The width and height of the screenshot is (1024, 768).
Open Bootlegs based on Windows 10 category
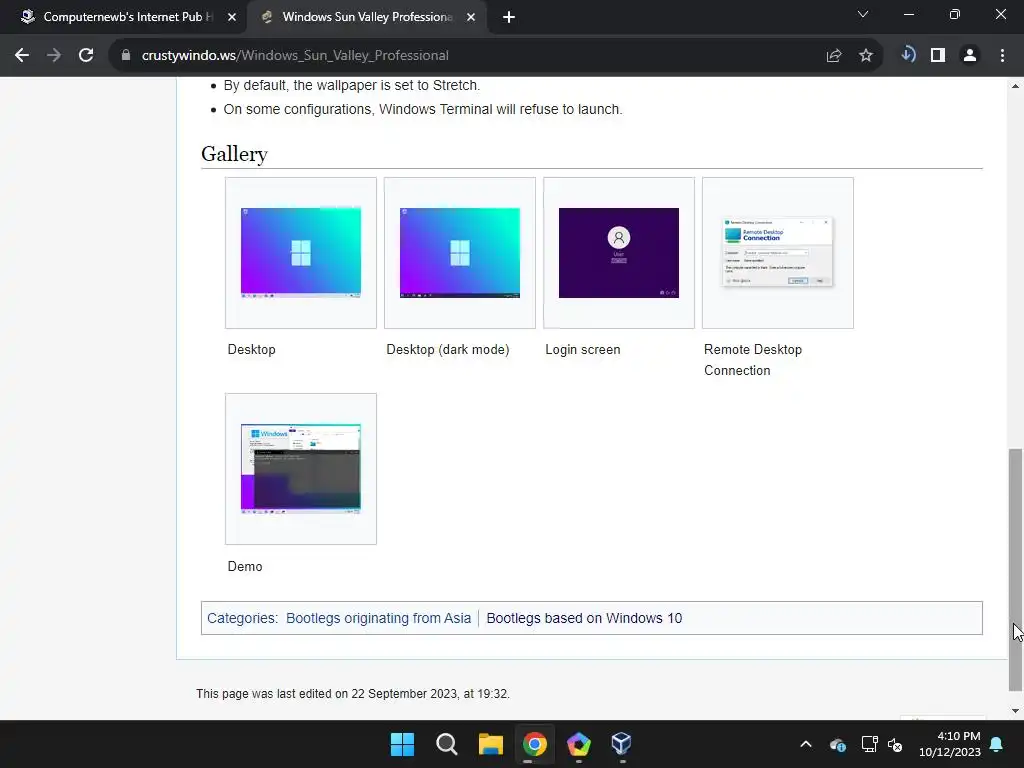584,618
